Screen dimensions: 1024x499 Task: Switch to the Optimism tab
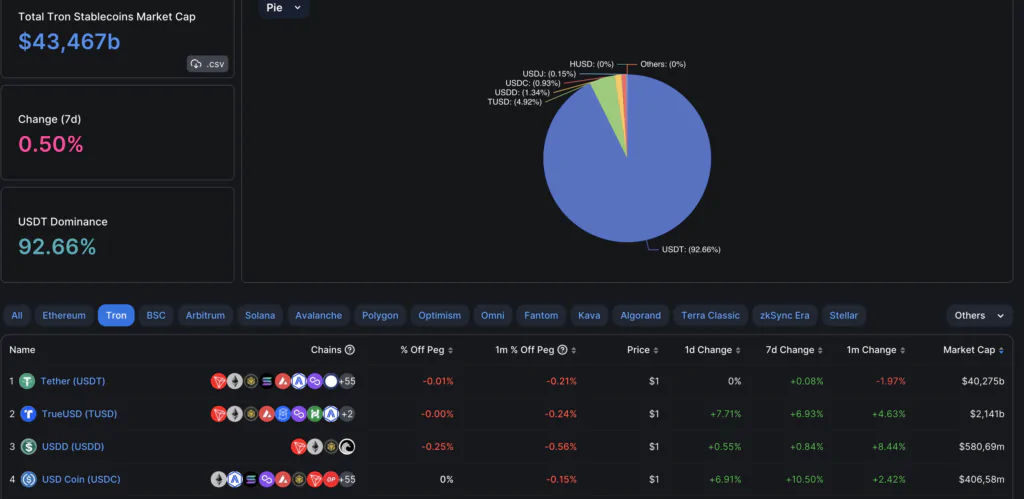[x=440, y=315]
